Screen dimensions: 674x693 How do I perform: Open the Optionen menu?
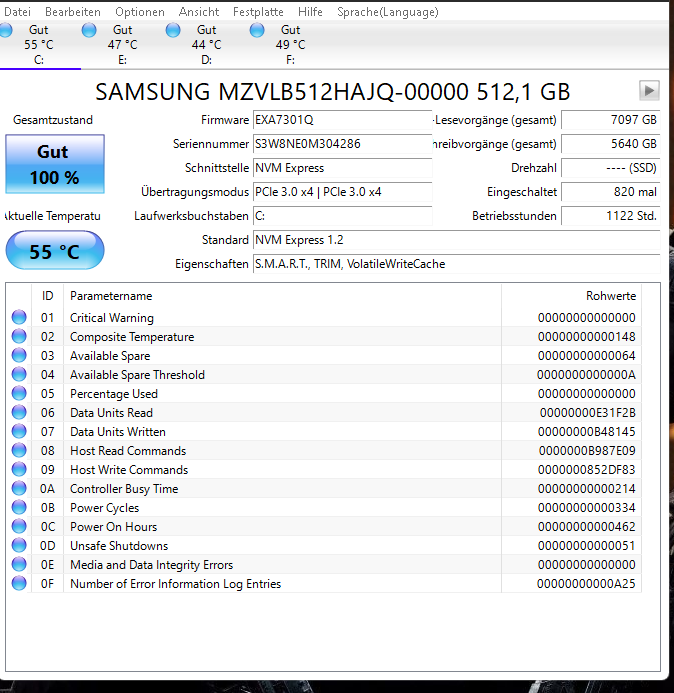(x=140, y=12)
